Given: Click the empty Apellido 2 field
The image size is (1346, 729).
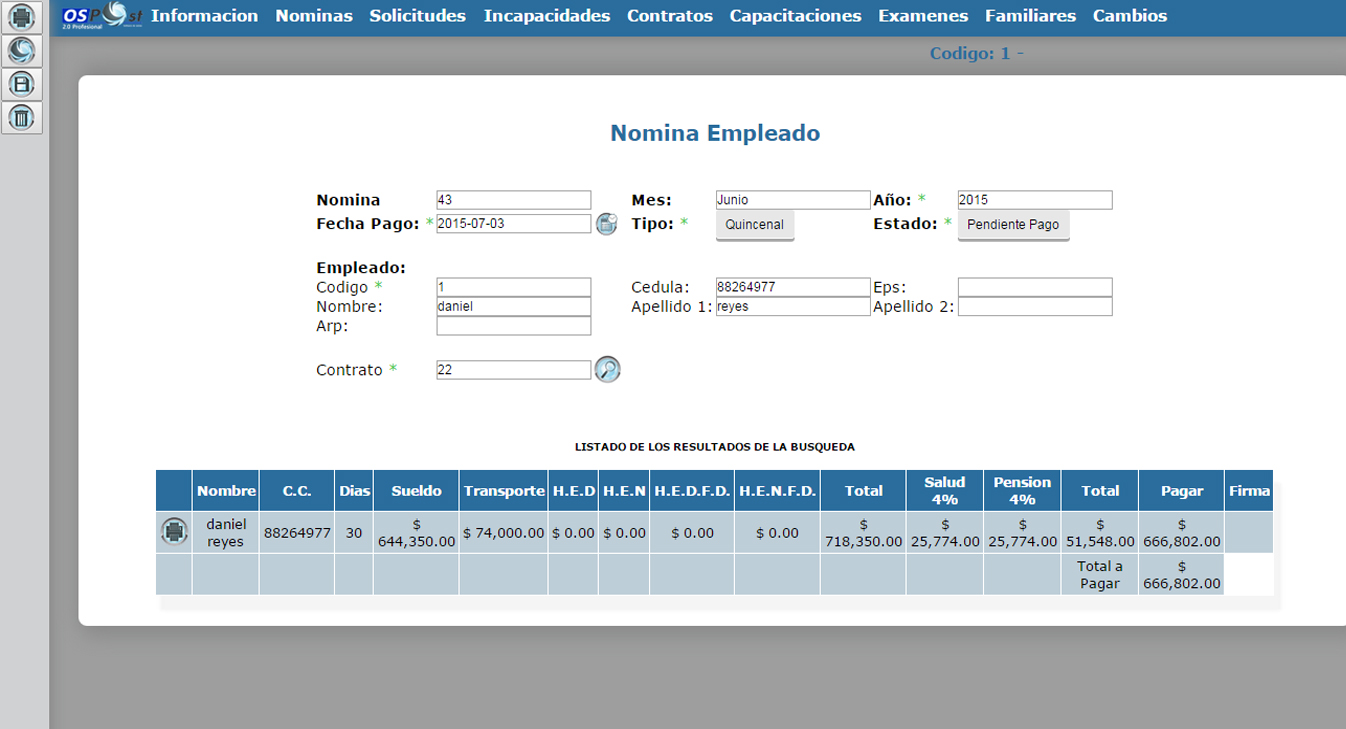Looking at the screenshot, I should point(1035,307).
